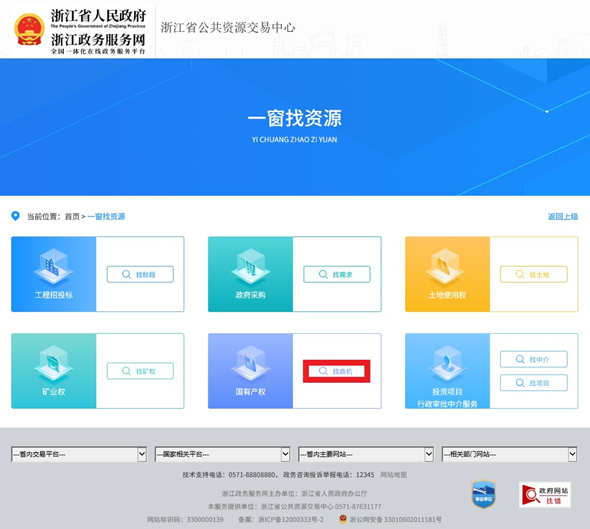590x529 pixels.
Task: Click the 找商机 search button
Action: (x=337, y=371)
